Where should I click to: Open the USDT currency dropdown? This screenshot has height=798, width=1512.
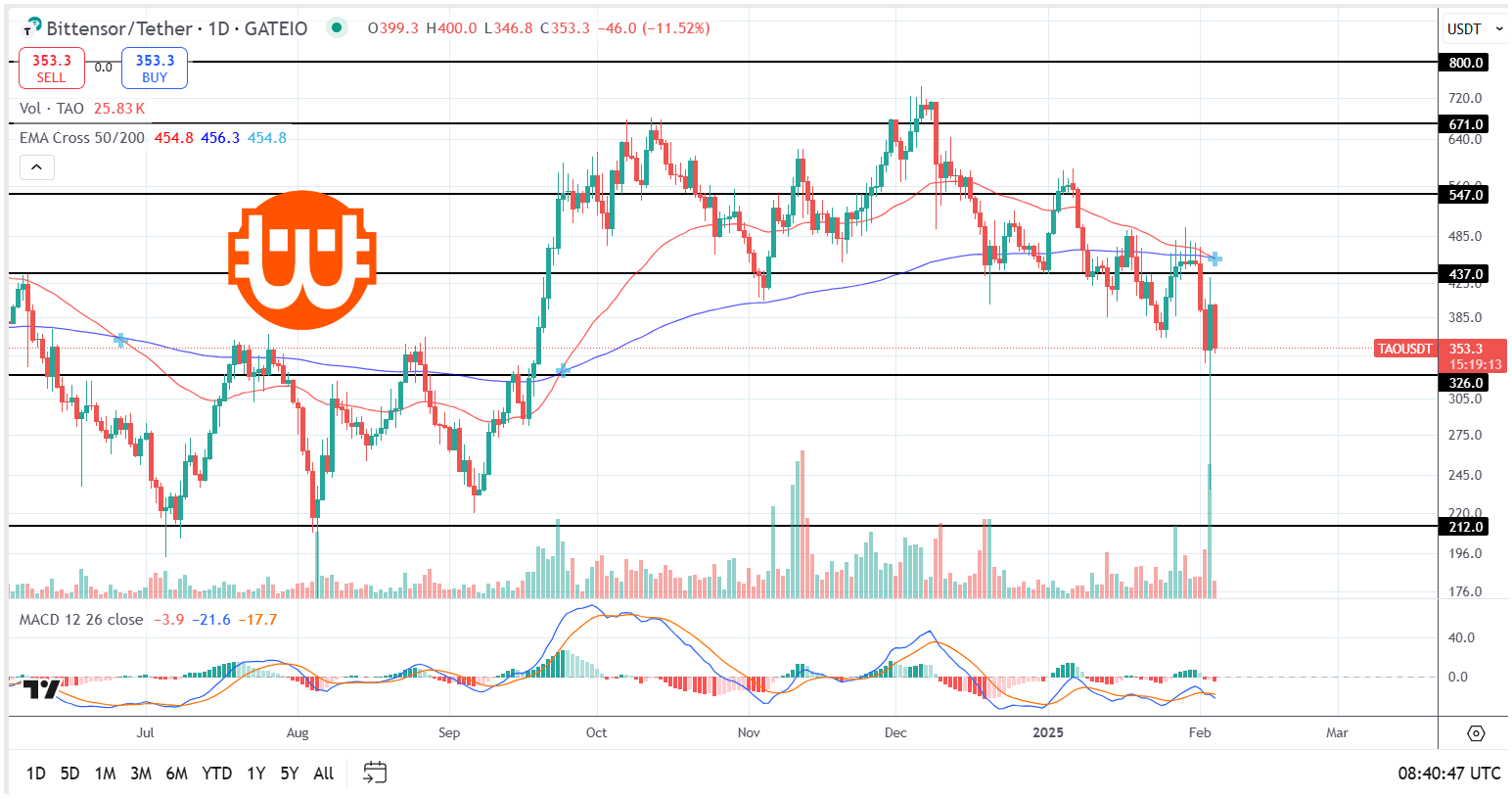[x=1474, y=29]
